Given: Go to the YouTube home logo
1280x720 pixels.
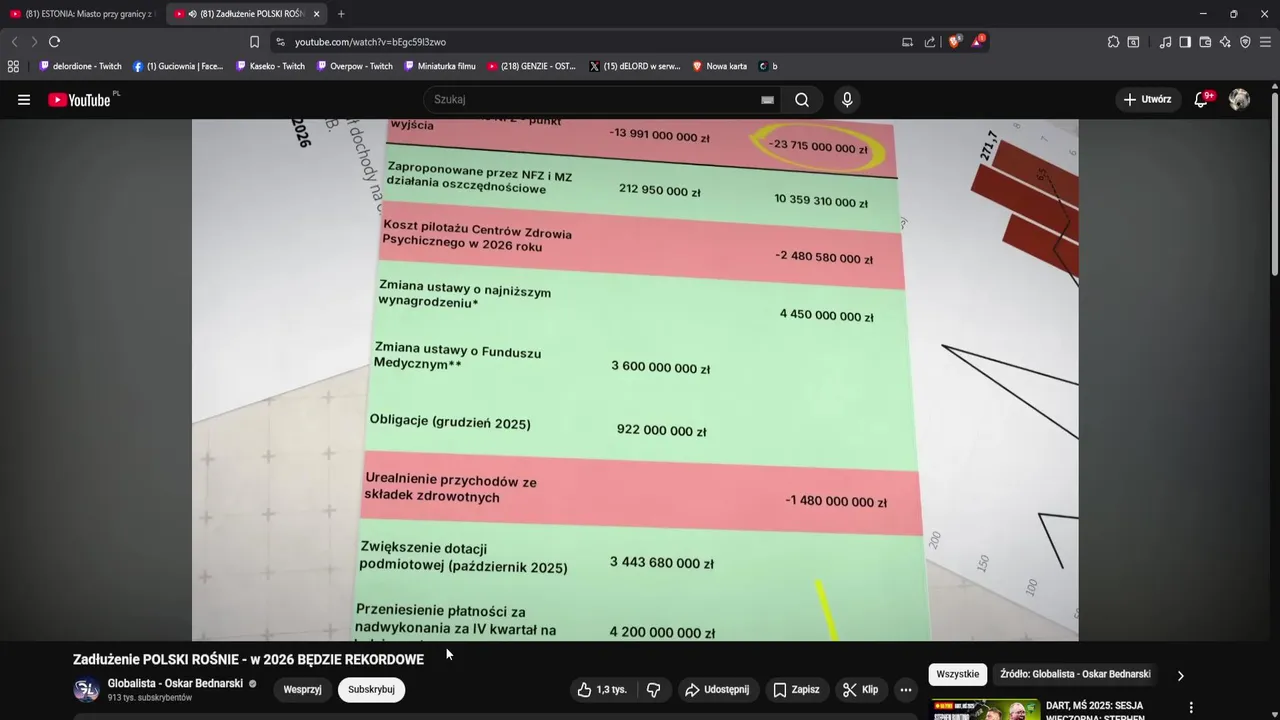Looking at the screenshot, I should pyautogui.click(x=79, y=99).
